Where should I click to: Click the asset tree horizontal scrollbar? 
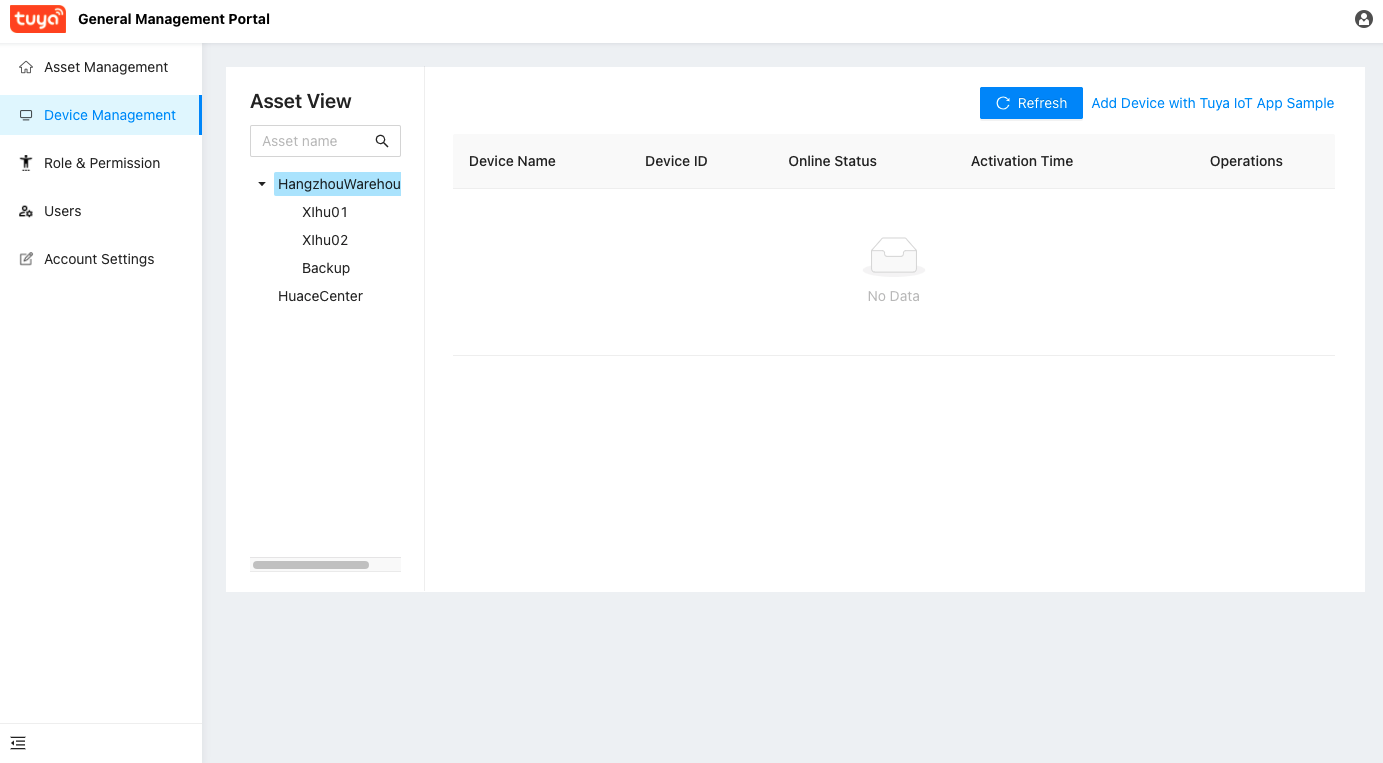[x=311, y=565]
